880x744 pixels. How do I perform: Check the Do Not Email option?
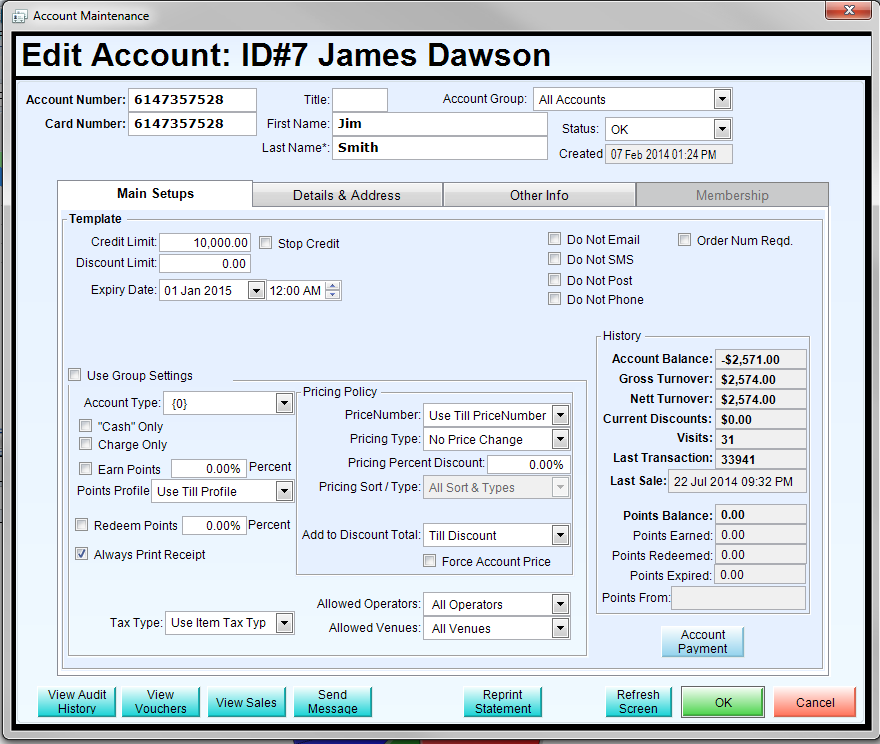[554, 240]
